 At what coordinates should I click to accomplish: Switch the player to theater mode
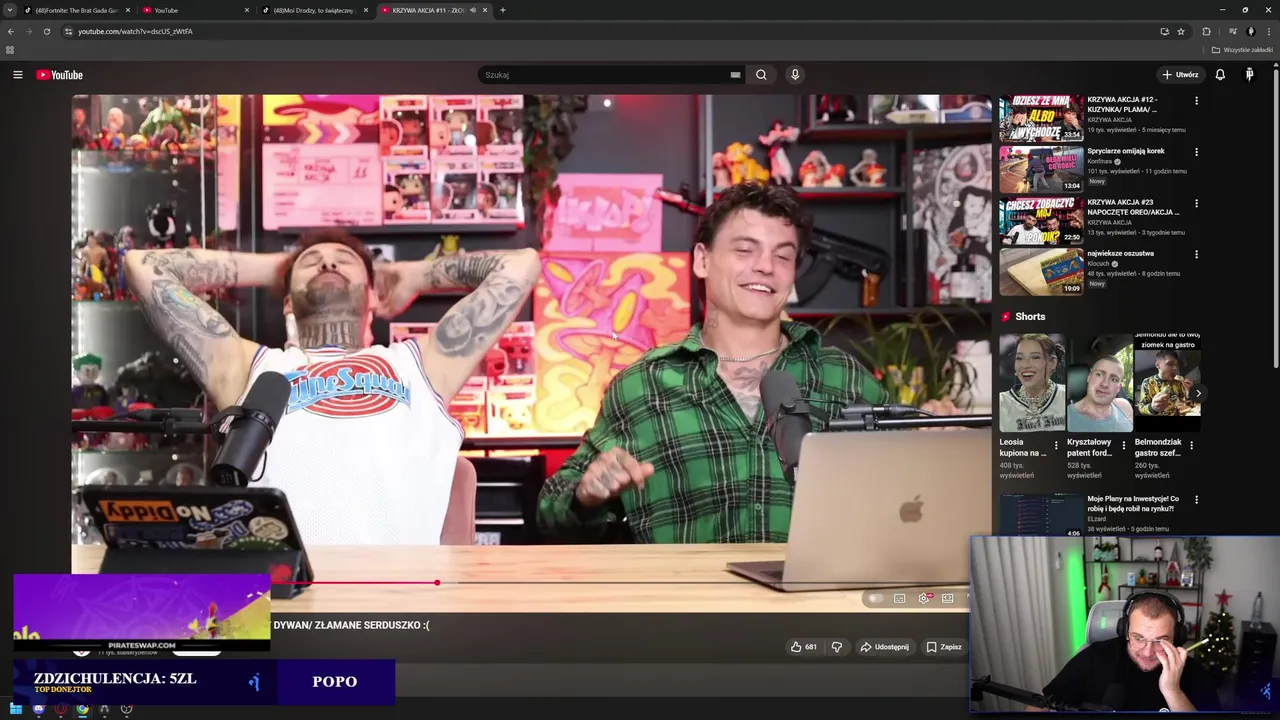coord(947,598)
